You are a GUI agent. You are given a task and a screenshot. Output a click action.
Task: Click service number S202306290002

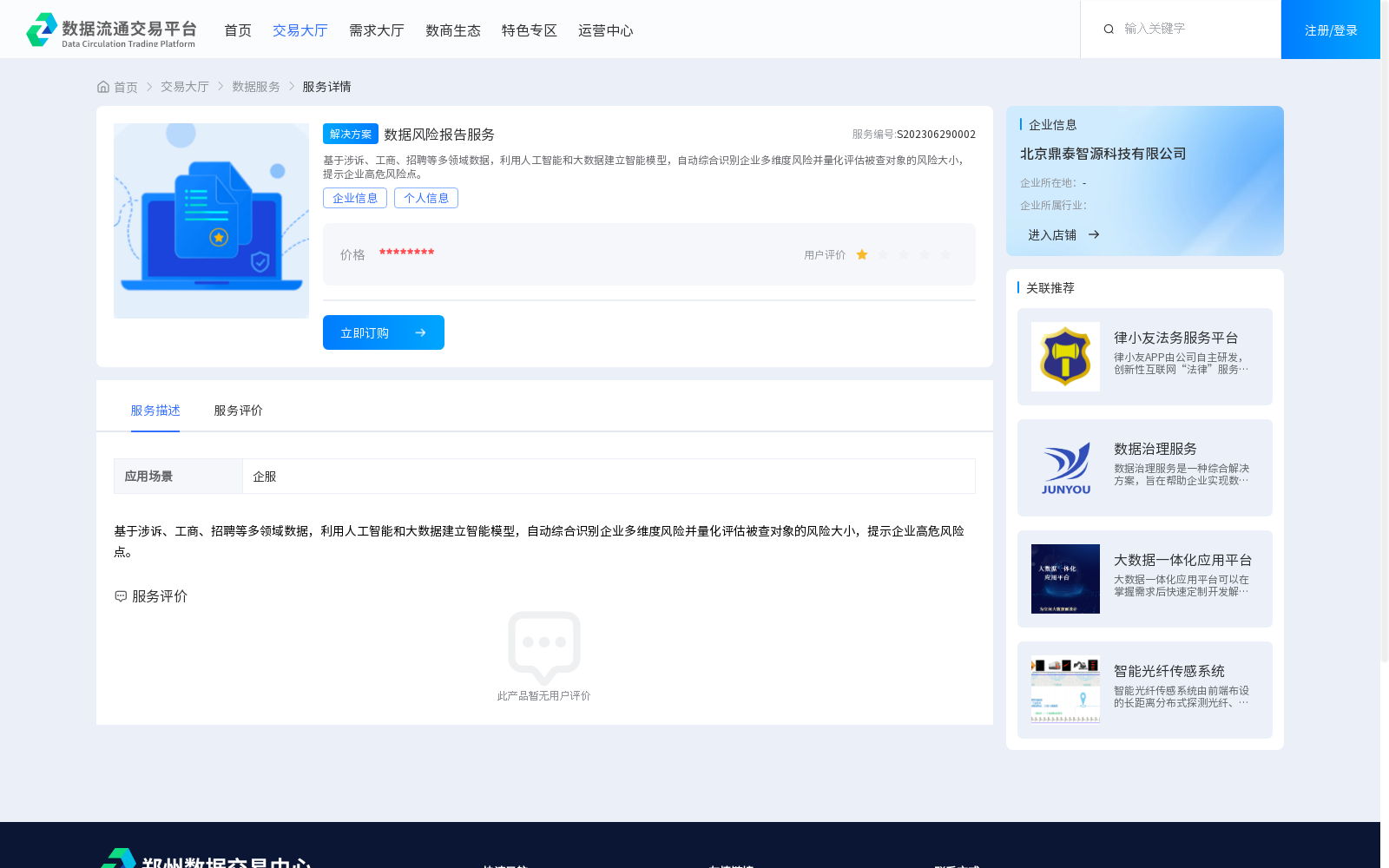coord(936,135)
